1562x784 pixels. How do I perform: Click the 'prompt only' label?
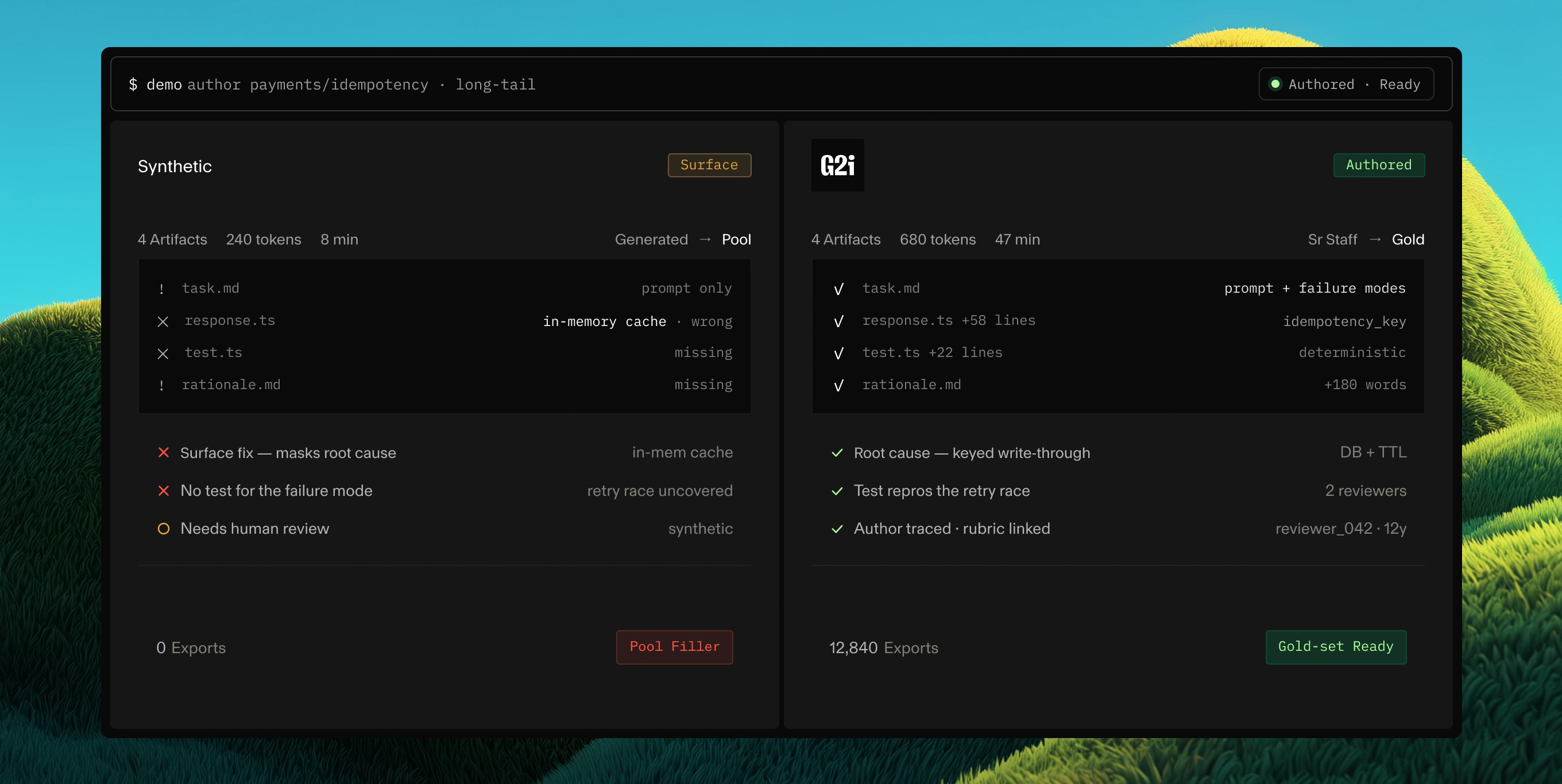[x=686, y=288]
